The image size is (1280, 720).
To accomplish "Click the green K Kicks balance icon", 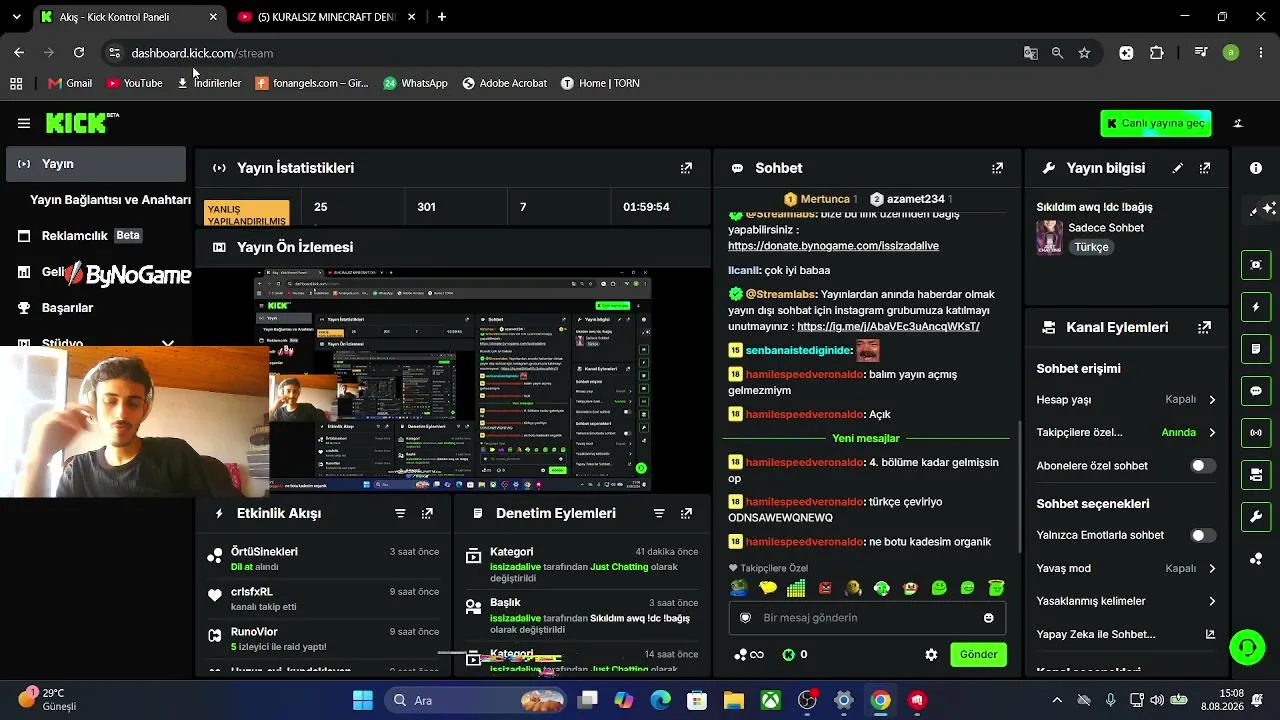I will [x=788, y=655].
